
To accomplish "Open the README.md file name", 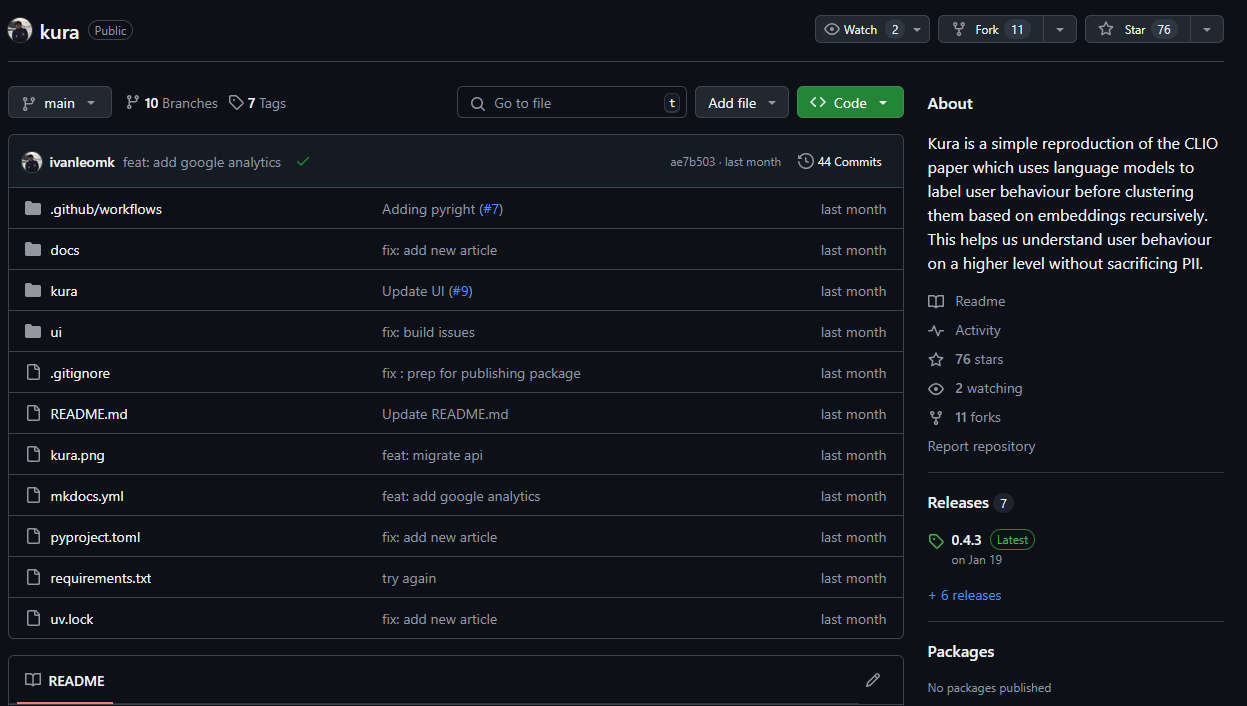I will tap(89, 414).
